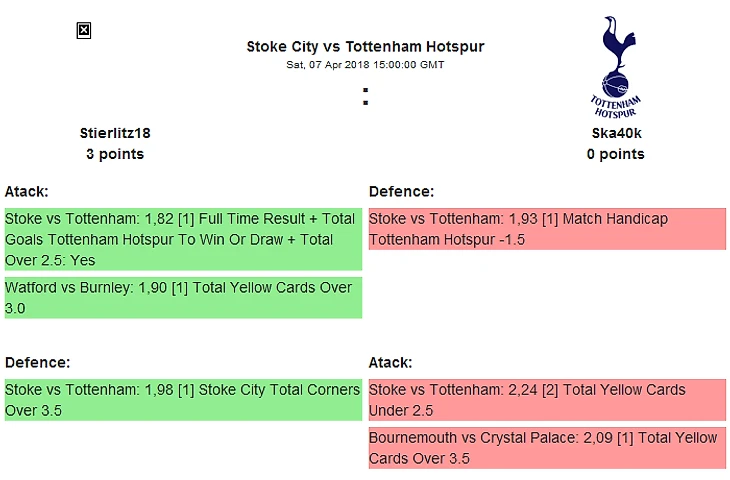Click the Tottenham Hotspur wordmark under the crest
This screenshot has width=730, height=480.
[615, 105]
